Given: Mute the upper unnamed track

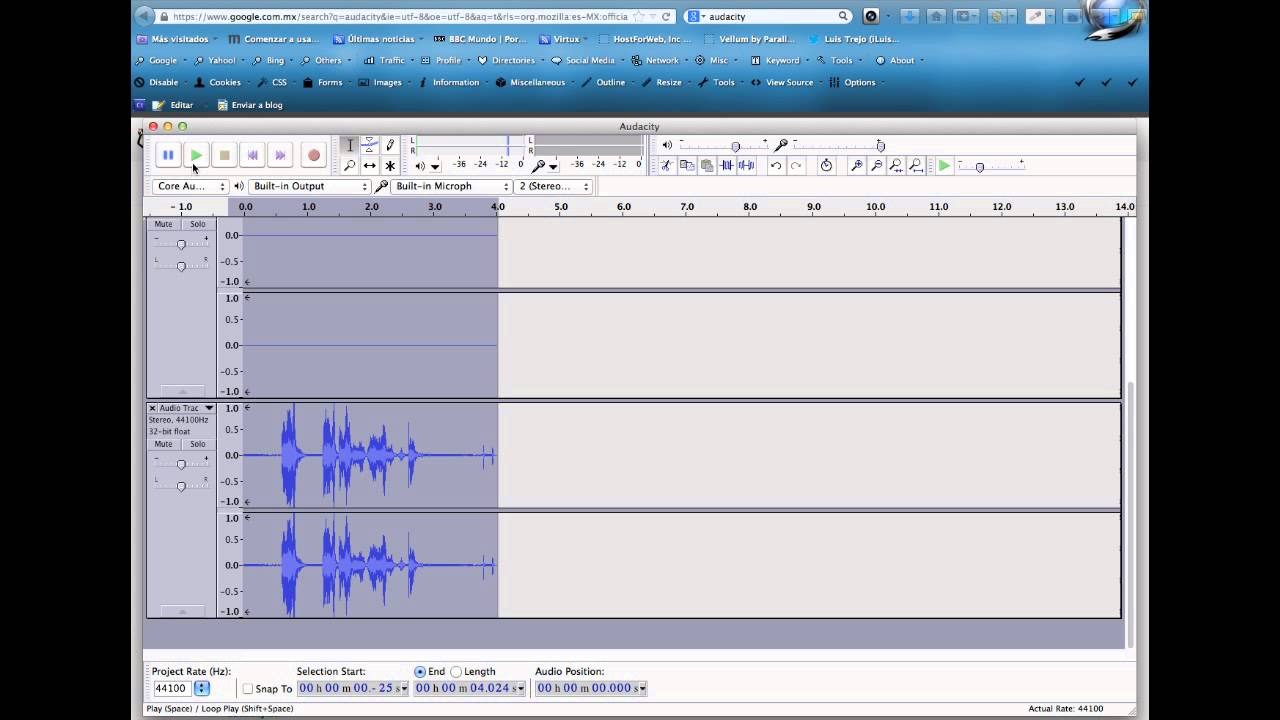Looking at the screenshot, I should point(163,224).
